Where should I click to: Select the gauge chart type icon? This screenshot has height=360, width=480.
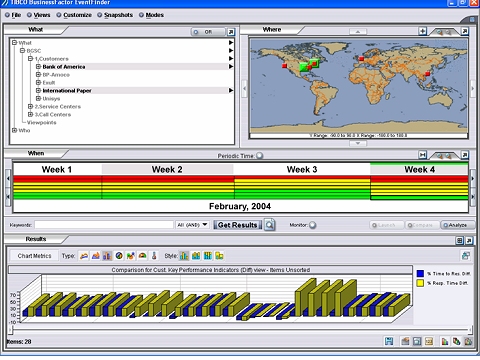pos(142,256)
